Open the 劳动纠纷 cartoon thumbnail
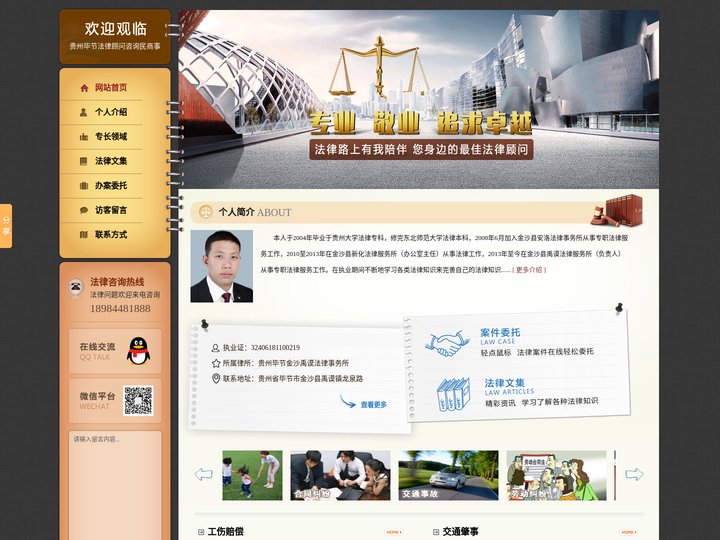Screen dimensions: 720x540 click(x=556, y=475)
